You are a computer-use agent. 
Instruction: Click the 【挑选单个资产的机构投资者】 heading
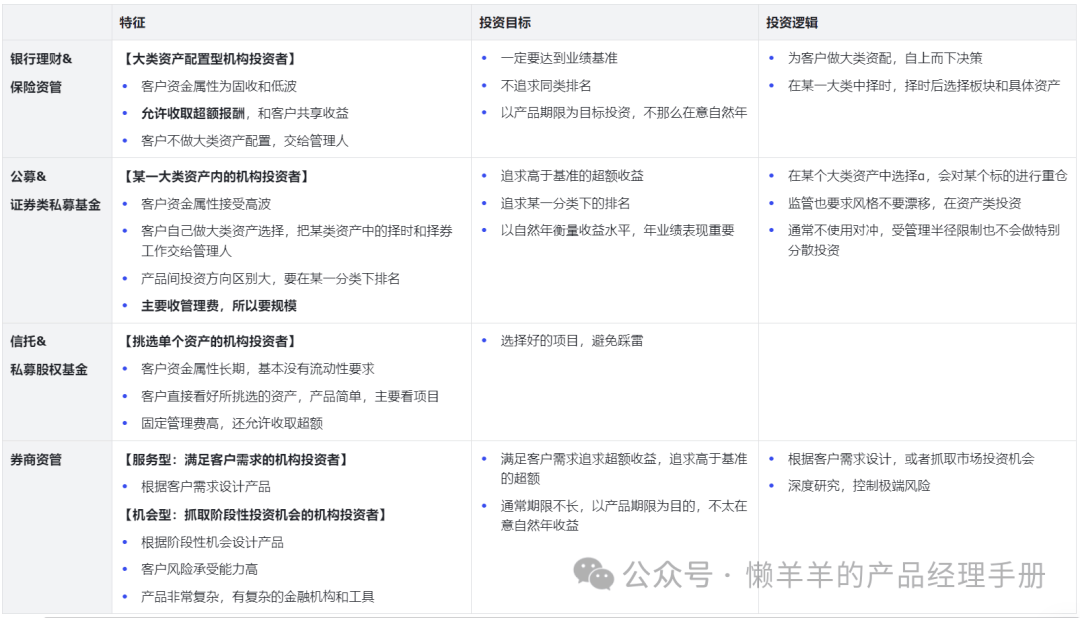click(x=209, y=341)
